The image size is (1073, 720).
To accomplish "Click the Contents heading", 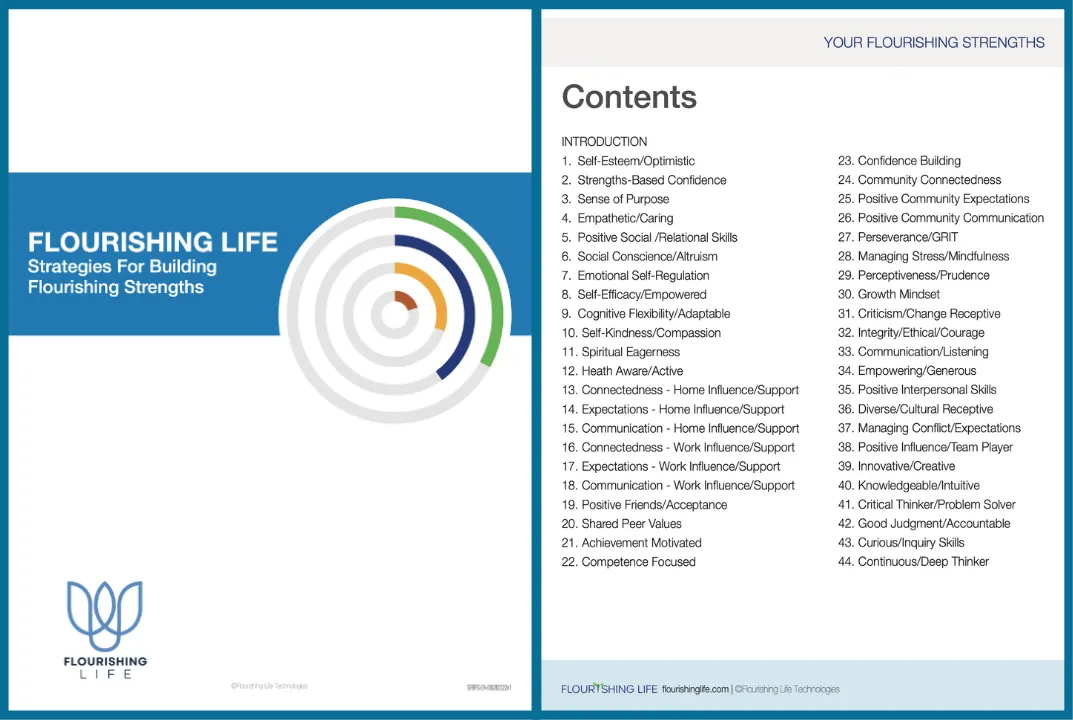I will (x=629, y=97).
